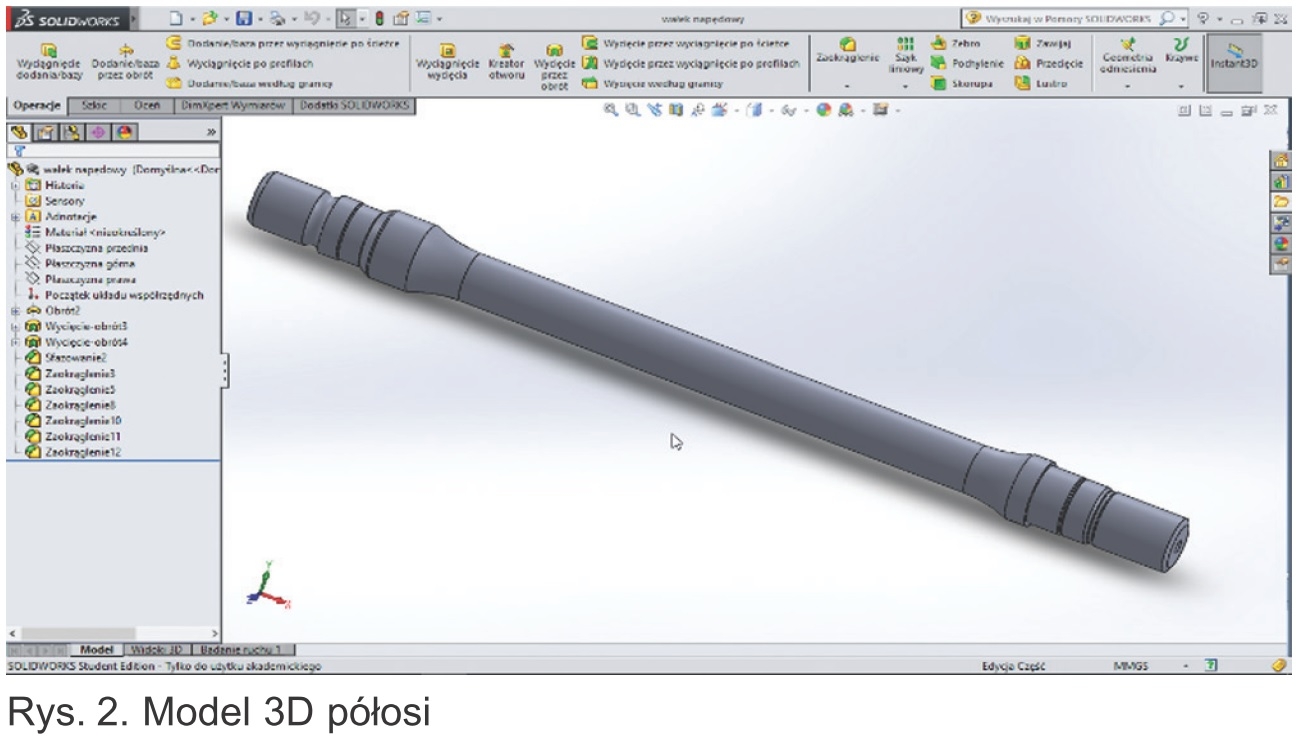Open the Dodatki SOLIDWORKS tab
Viewport: 1303px width, 745px height.
tap(354, 105)
